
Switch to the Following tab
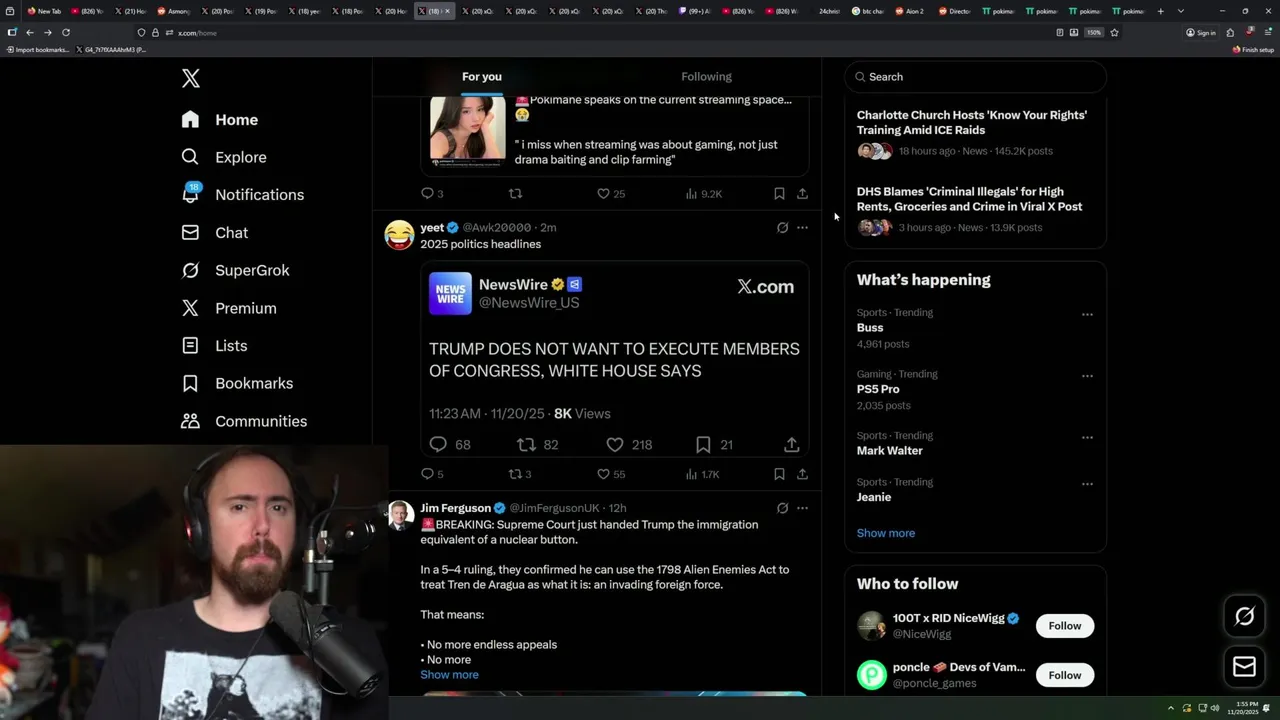(x=707, y=77)
